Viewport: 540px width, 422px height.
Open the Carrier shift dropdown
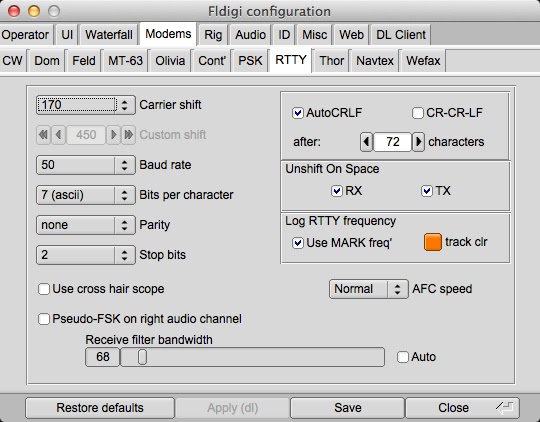pos(86,105)
